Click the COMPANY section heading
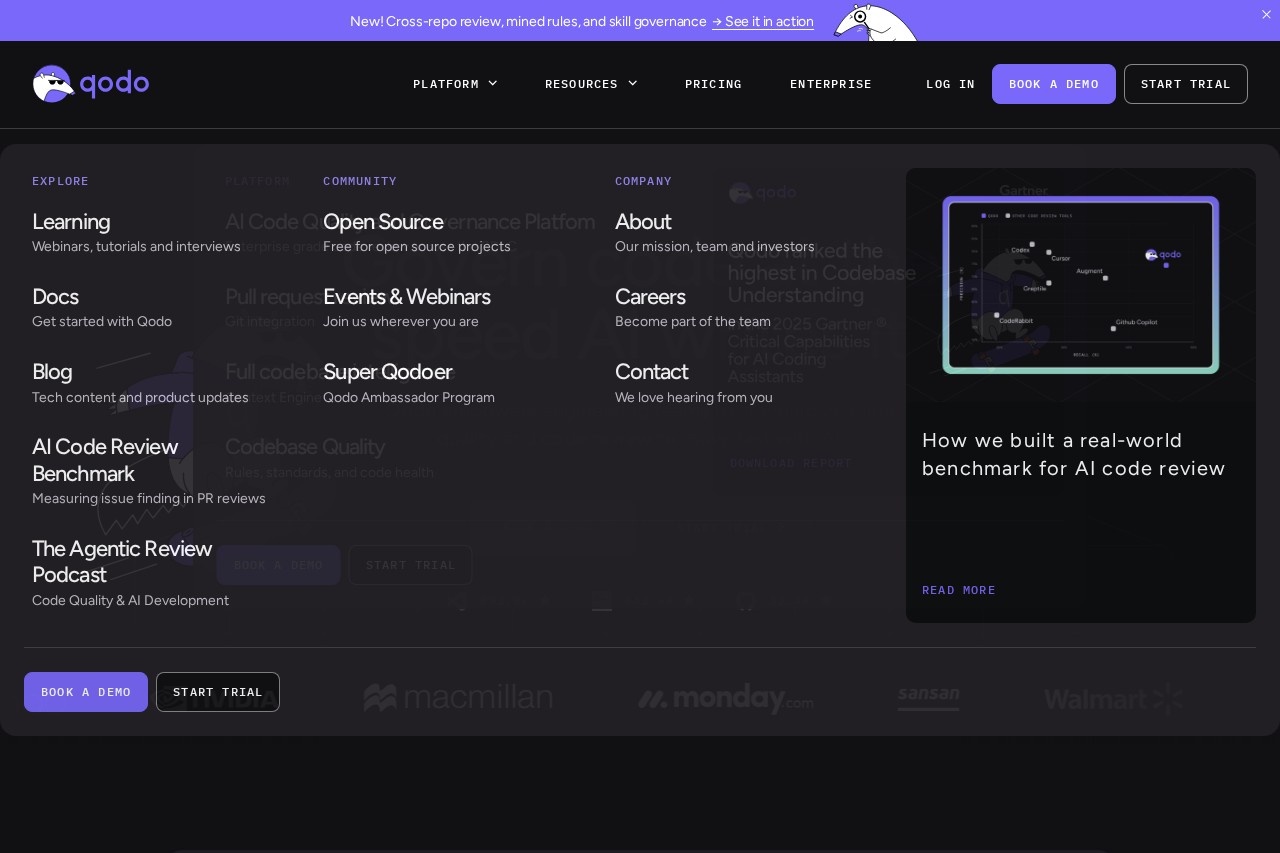The height and width of the screenshot is (853, 1280). click(x=643, y=181)
